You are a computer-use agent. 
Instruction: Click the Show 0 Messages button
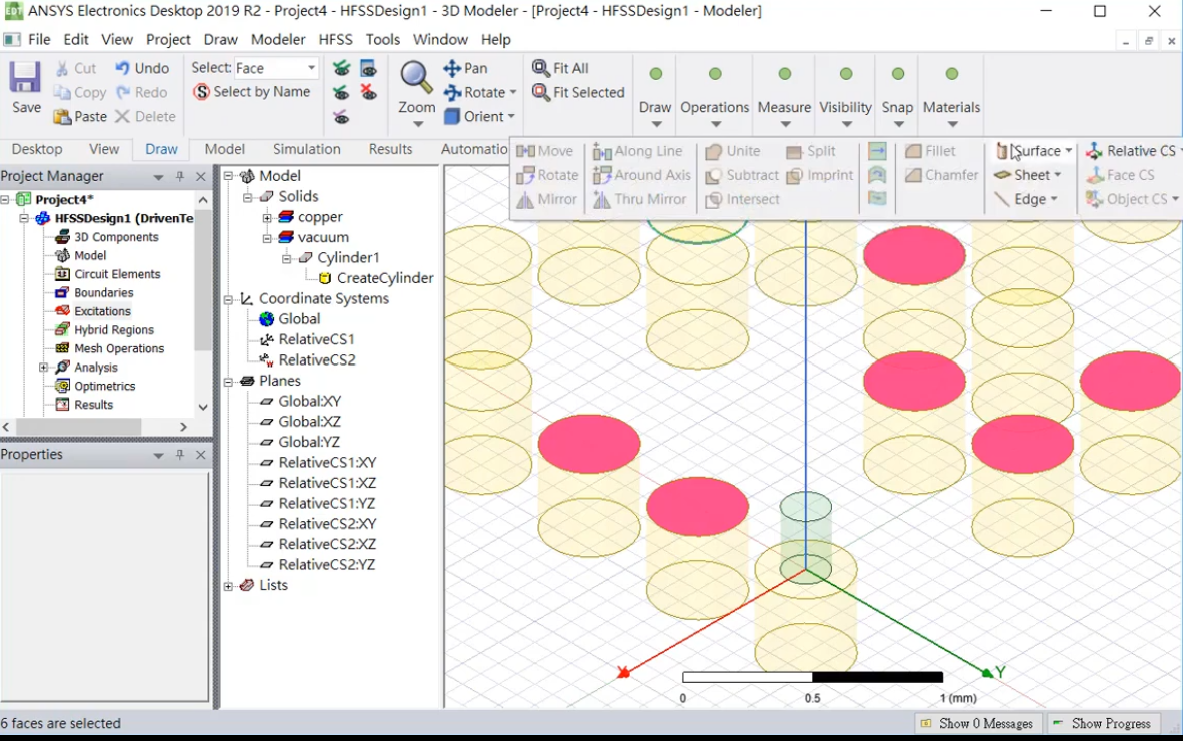coord(978,724)
